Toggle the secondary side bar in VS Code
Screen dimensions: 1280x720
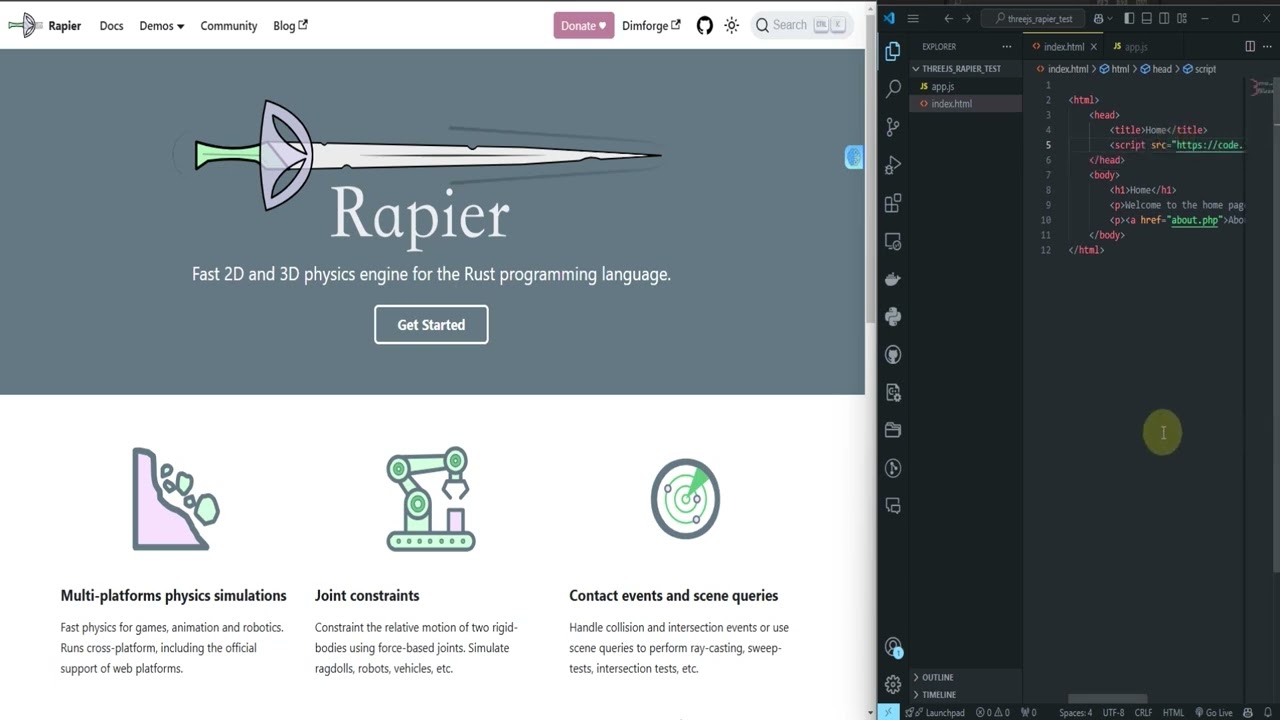point(1164,18)
